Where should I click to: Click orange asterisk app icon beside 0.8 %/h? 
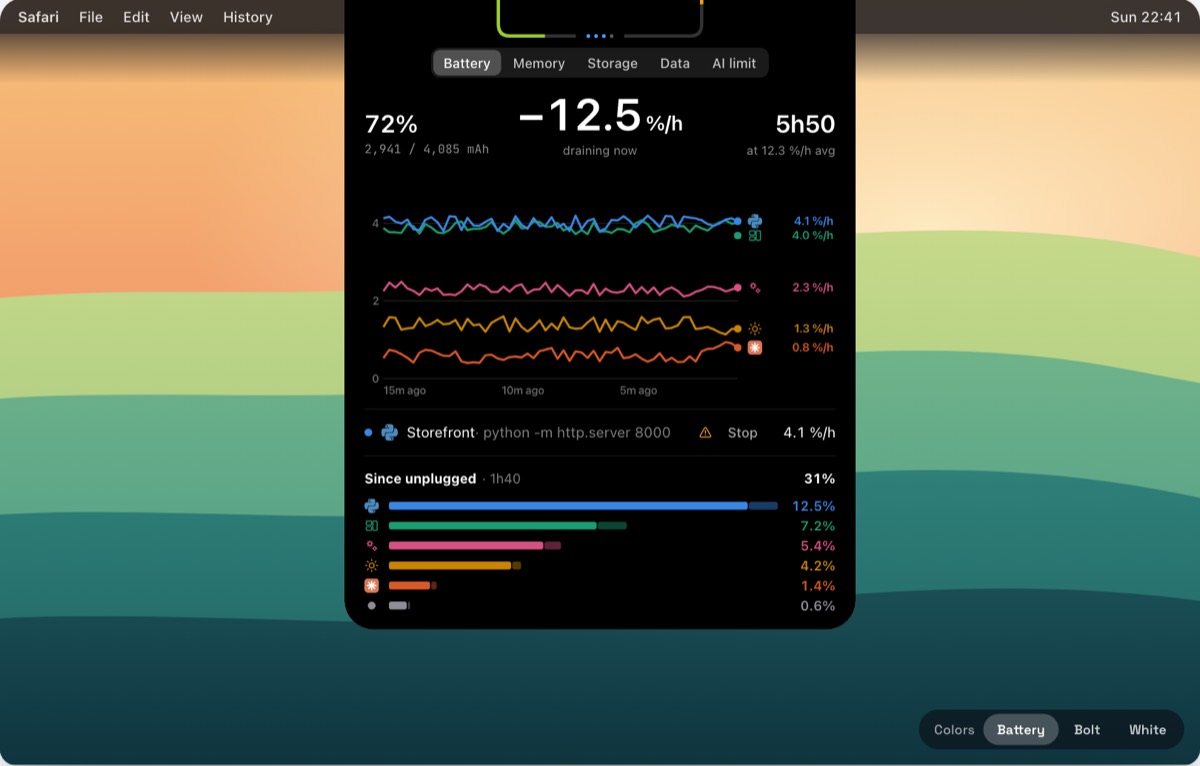click(755, 347)
